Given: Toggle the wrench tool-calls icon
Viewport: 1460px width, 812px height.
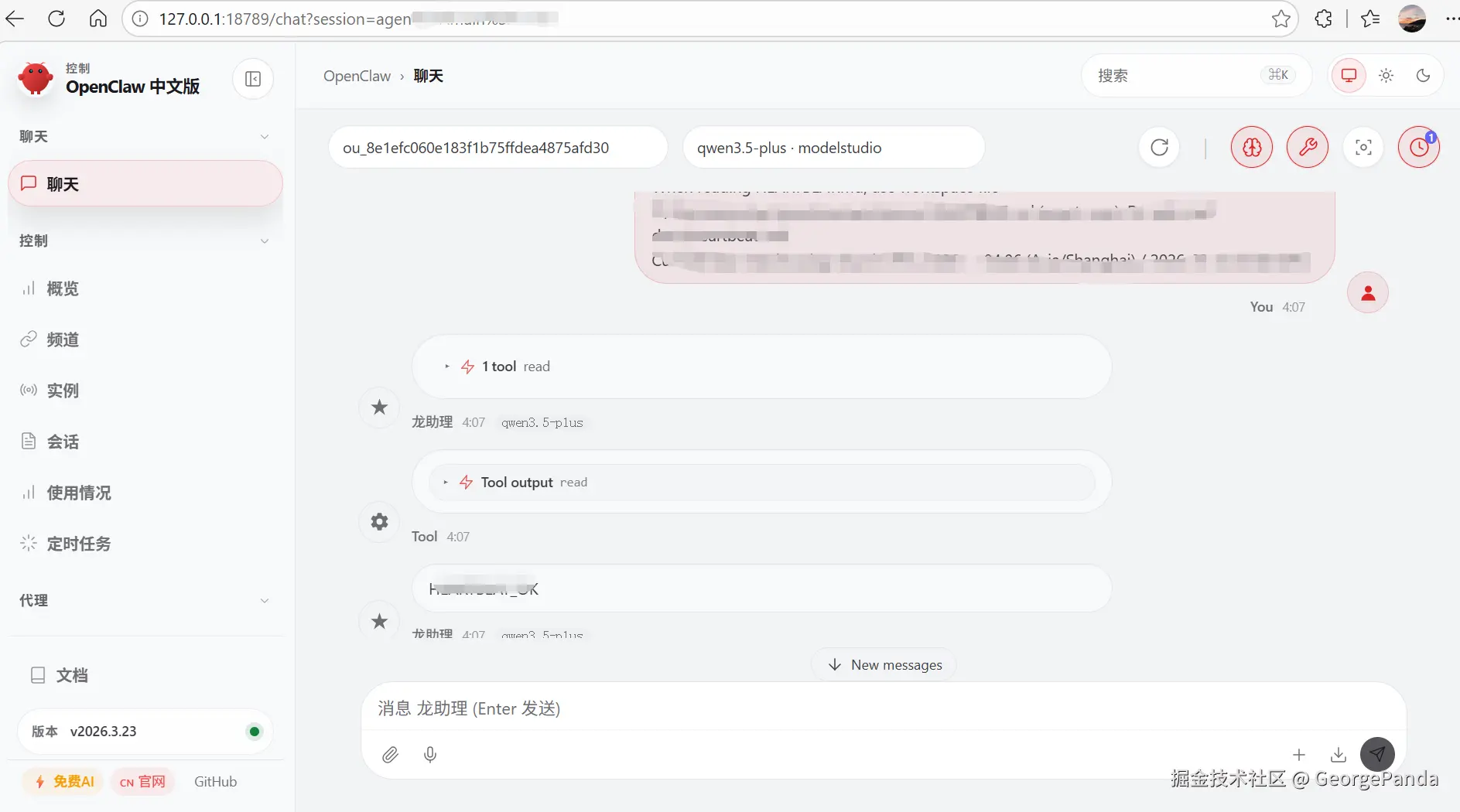Looking at the screenshot, I should tap(1308, 147).
